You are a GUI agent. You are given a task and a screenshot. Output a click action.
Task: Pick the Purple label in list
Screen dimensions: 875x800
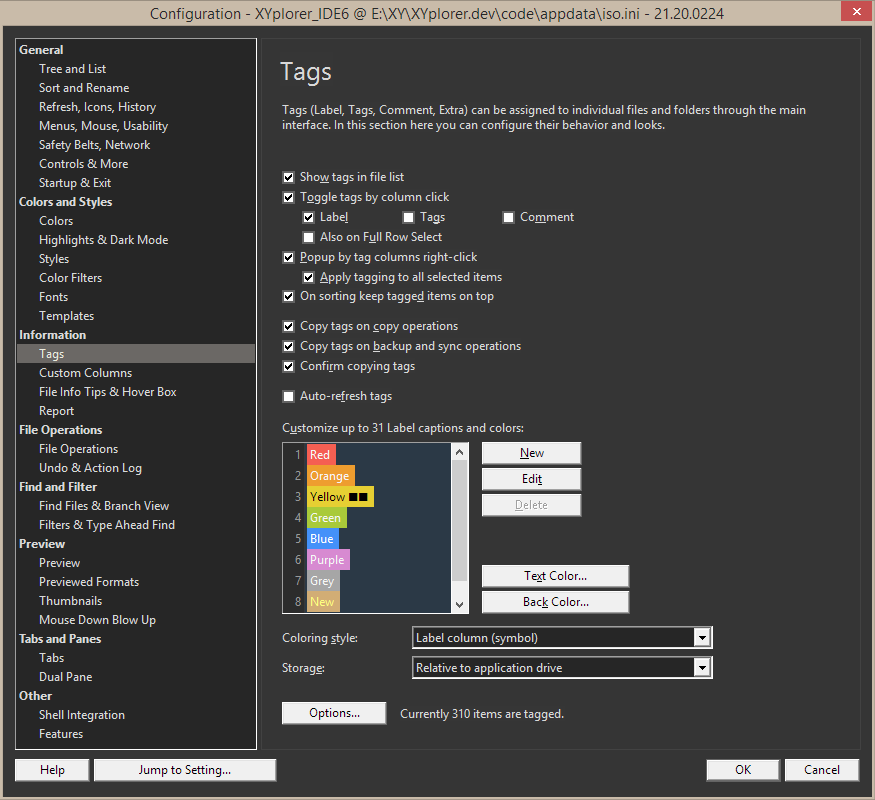[x=327, y=560]
